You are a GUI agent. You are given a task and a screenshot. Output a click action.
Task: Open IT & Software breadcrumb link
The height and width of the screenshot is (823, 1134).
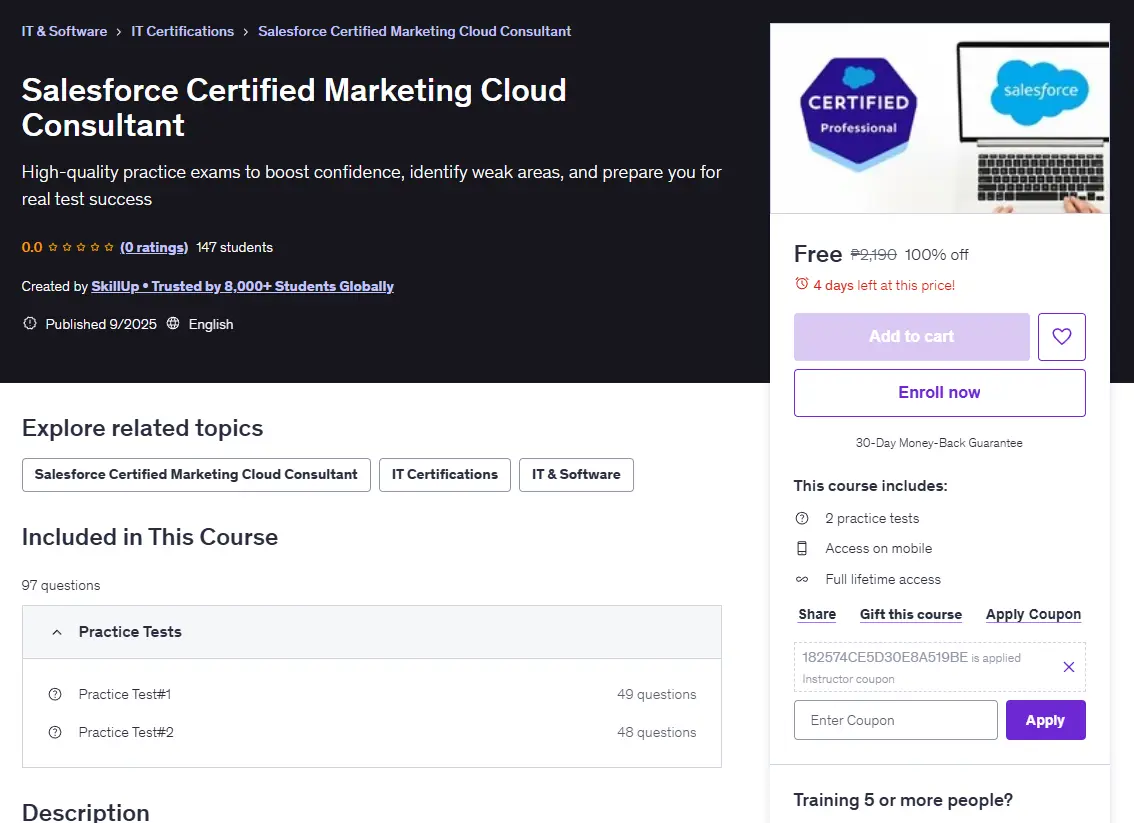[x=64, y=31]
